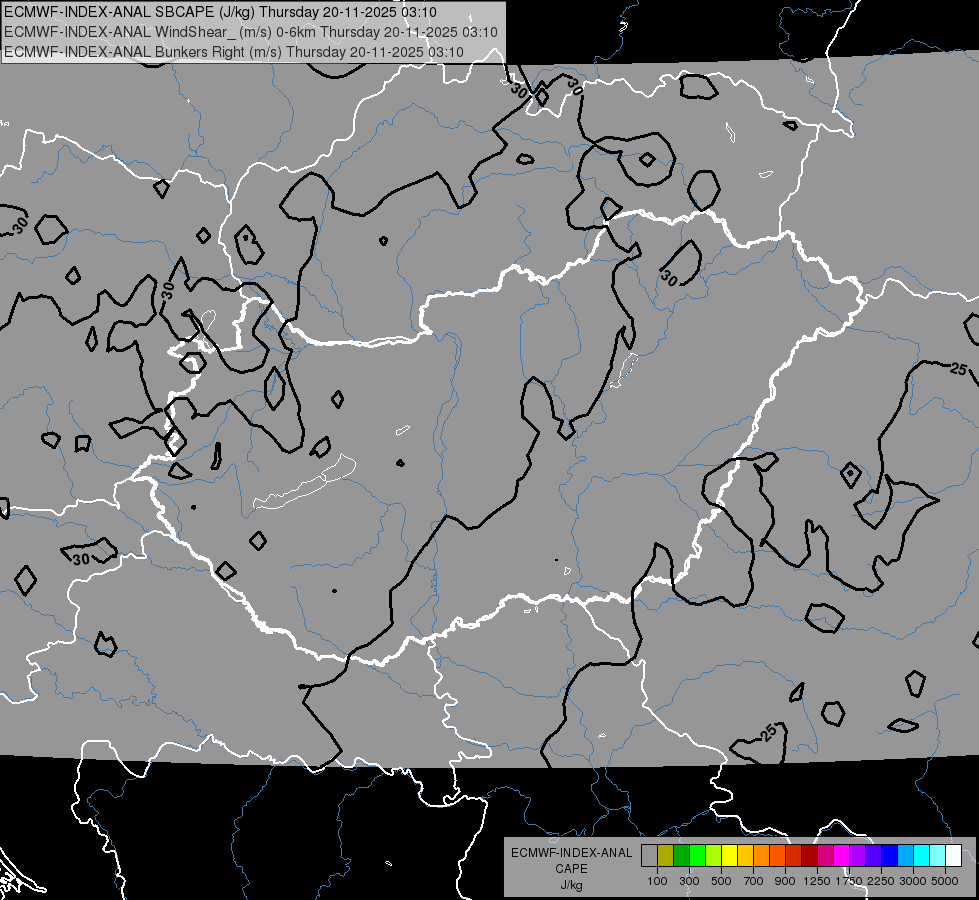Choose the dark red legend swatch
Viewport: 979px width, 900px height.
[809, 855]
